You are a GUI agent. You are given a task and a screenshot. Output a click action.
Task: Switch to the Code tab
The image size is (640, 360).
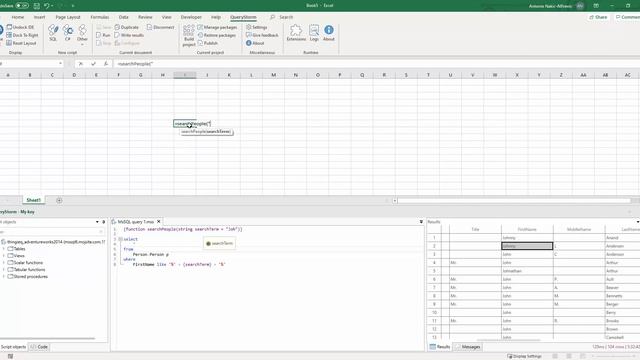[40, 347]
